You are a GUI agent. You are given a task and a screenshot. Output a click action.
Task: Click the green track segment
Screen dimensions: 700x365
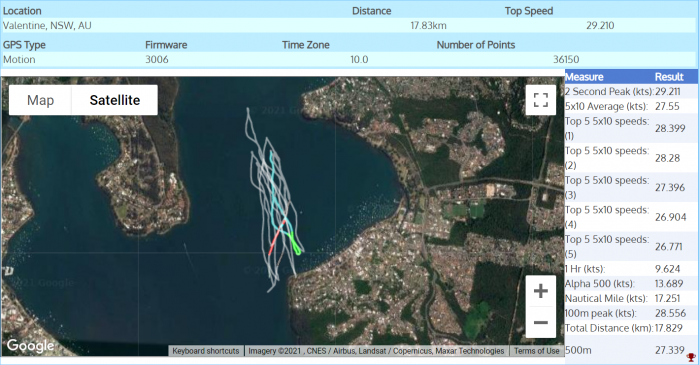point(294,243)
